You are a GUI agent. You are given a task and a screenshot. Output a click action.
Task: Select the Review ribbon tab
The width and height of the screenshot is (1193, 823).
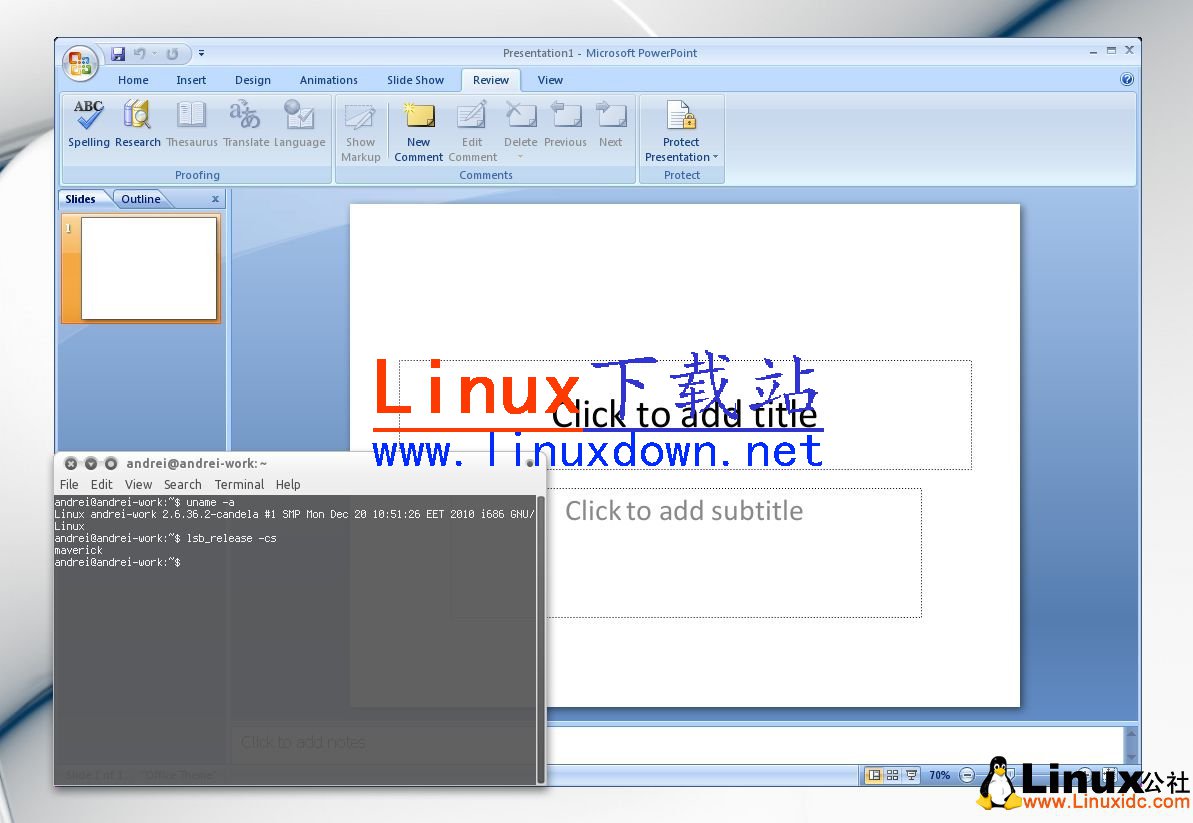[x=491, y=80]
